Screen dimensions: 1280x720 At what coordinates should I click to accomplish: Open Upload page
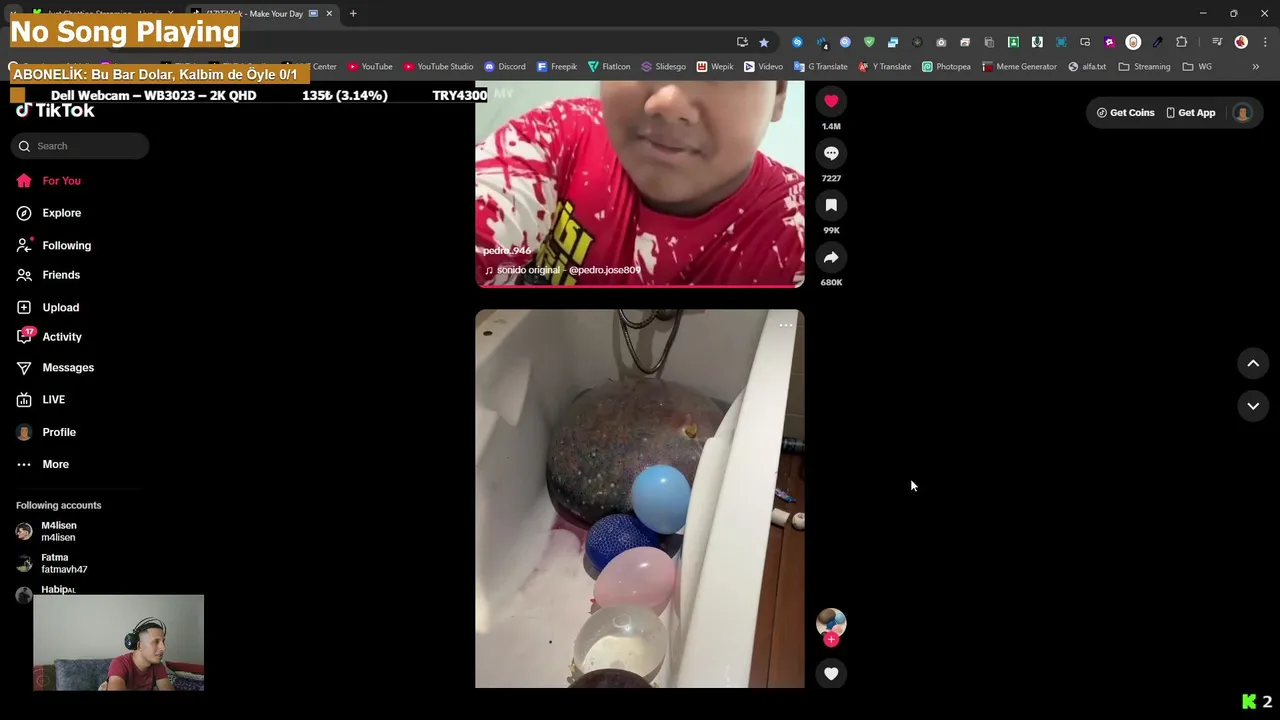click(x=60, y=307)
